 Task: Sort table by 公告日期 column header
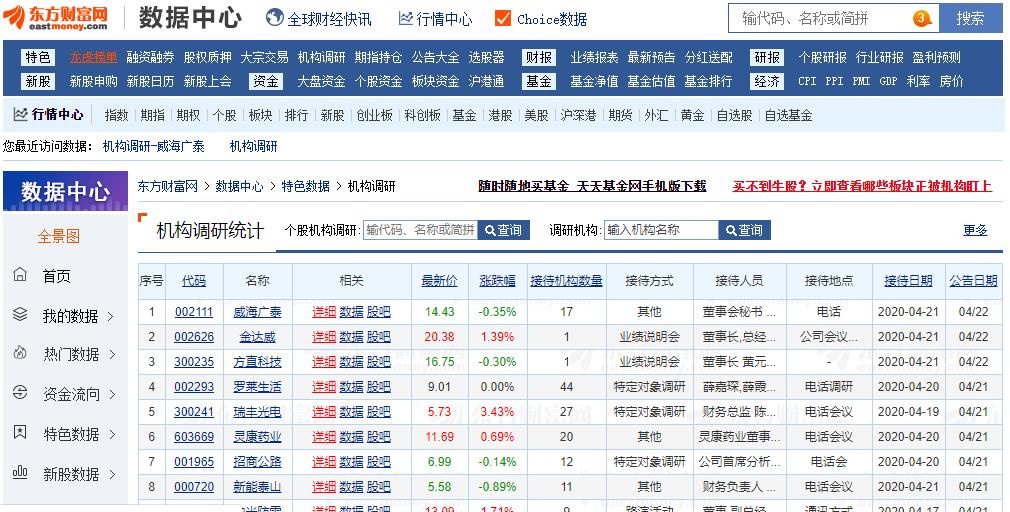coord(973,281)
